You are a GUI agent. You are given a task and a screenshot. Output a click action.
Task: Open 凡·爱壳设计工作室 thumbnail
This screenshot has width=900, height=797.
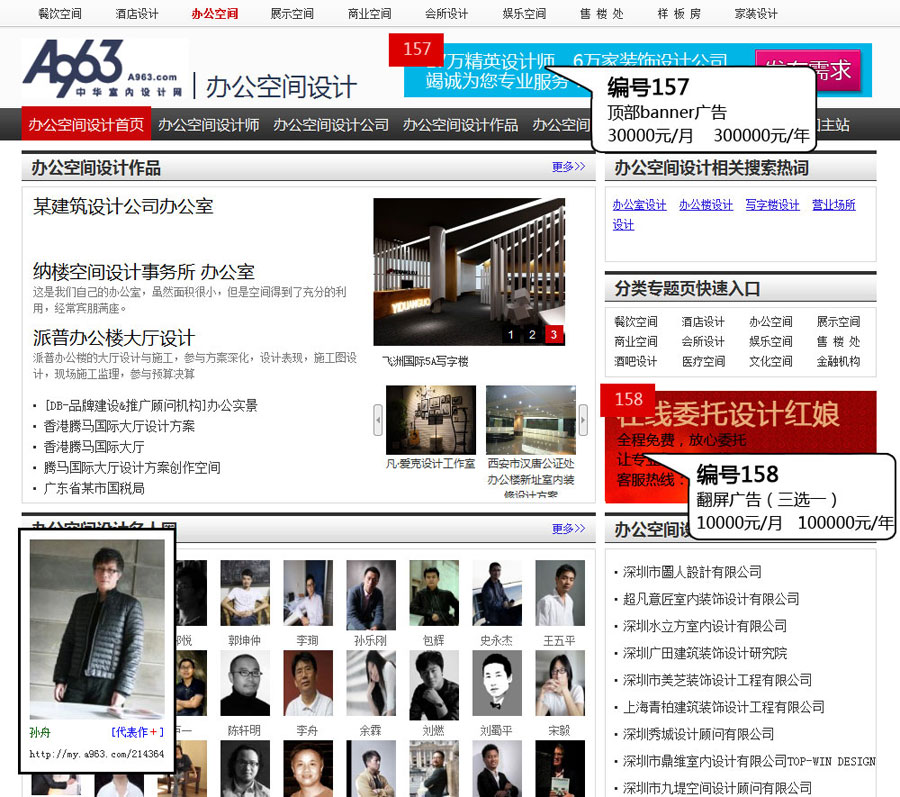click(430, 420)
